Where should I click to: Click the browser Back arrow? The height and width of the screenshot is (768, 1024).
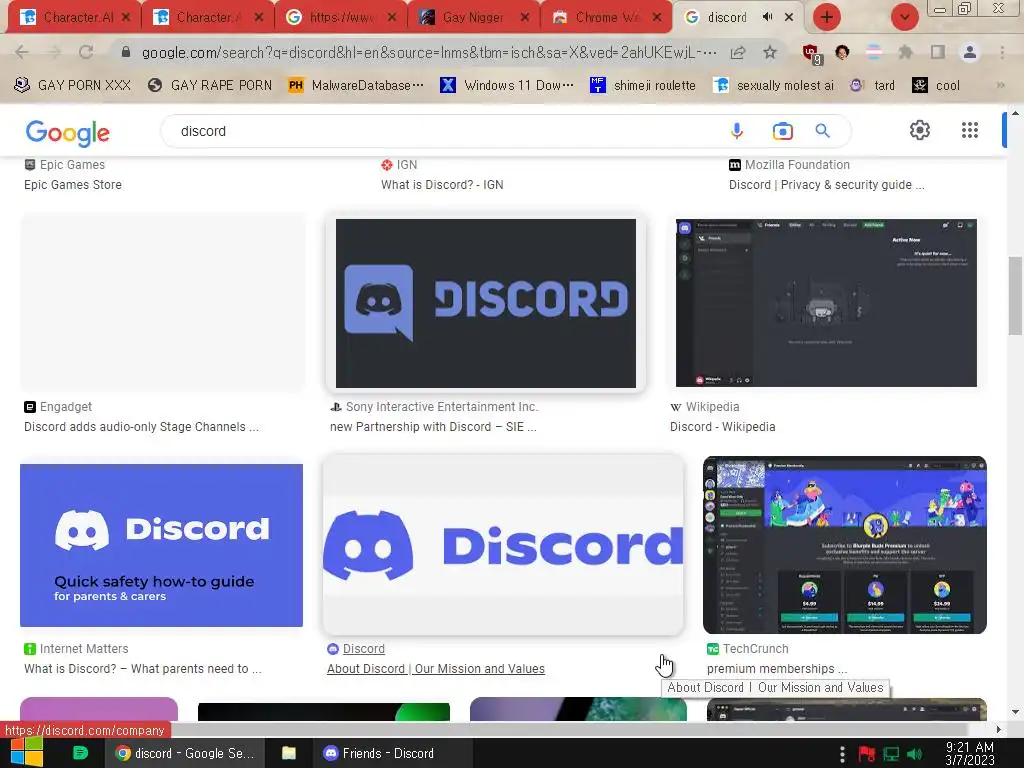click(x=22, y=52)
